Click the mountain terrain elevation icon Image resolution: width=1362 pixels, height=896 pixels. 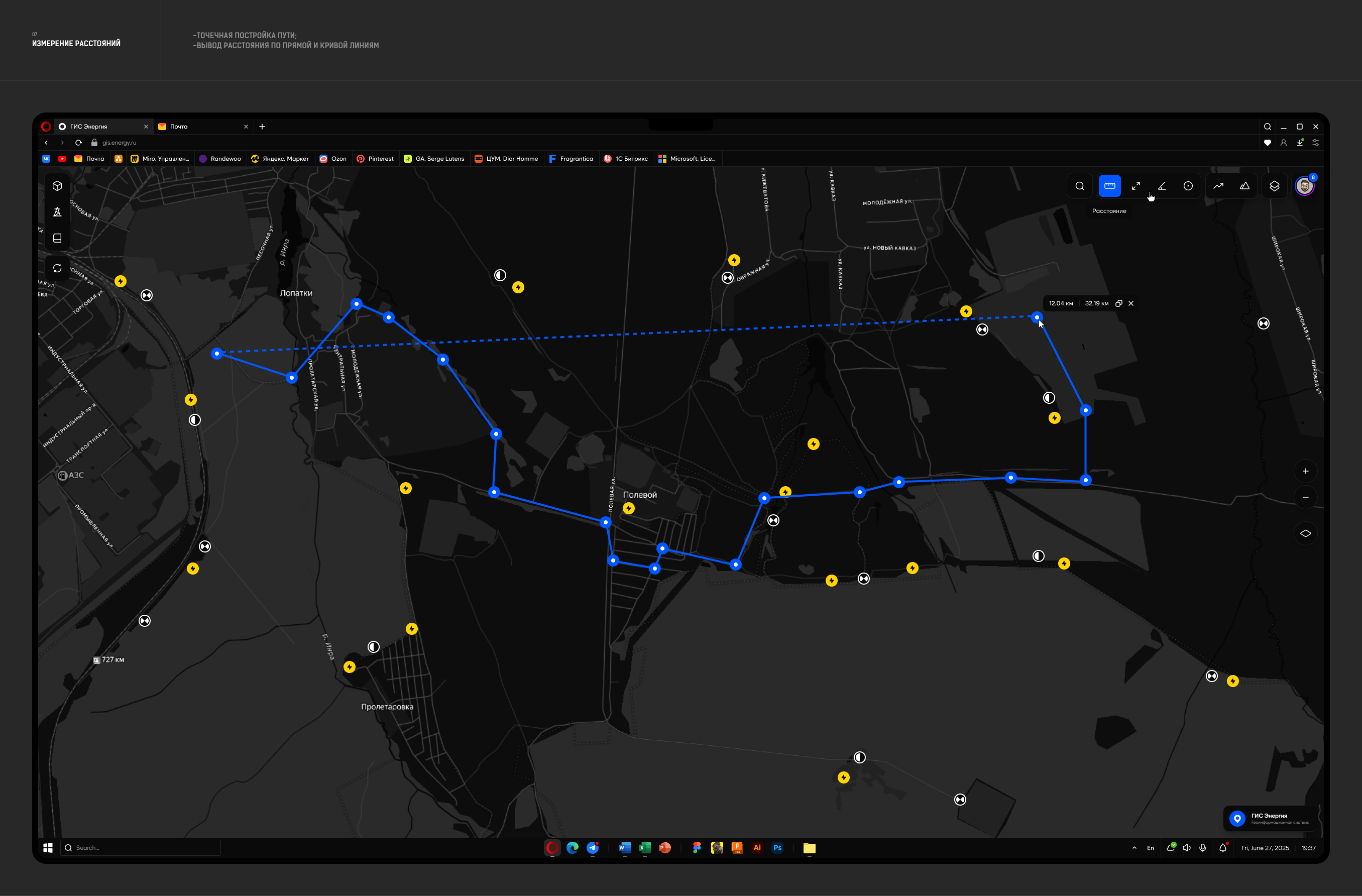(x=1244, y=186)
